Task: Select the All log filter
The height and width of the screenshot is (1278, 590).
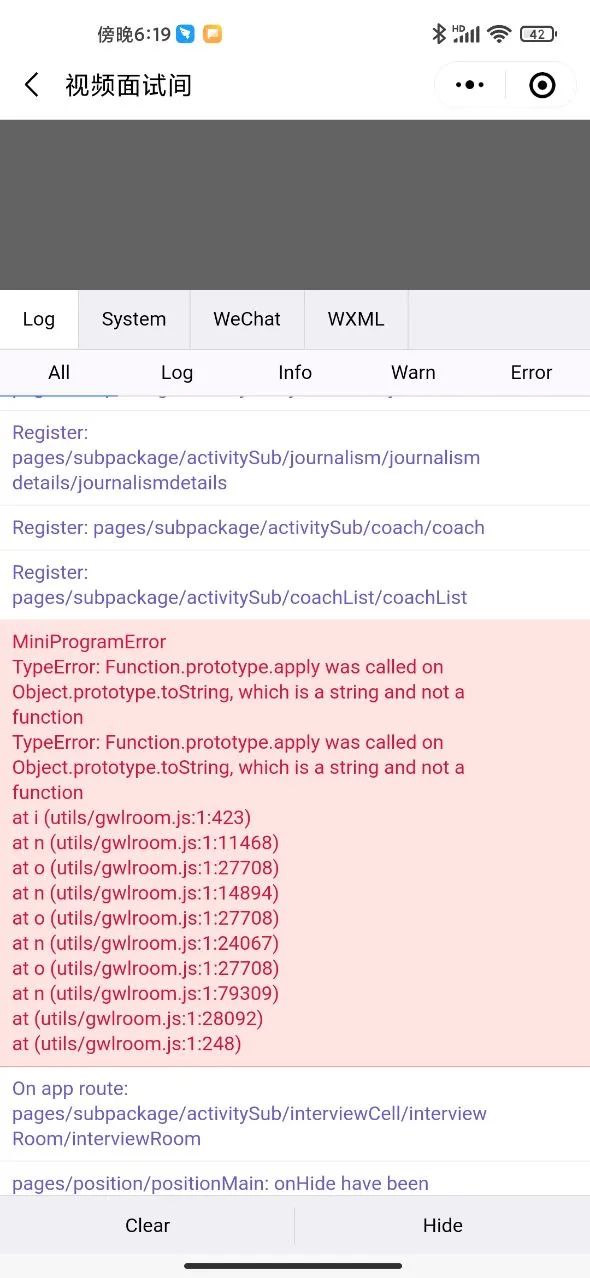Action: pos(59,372)
